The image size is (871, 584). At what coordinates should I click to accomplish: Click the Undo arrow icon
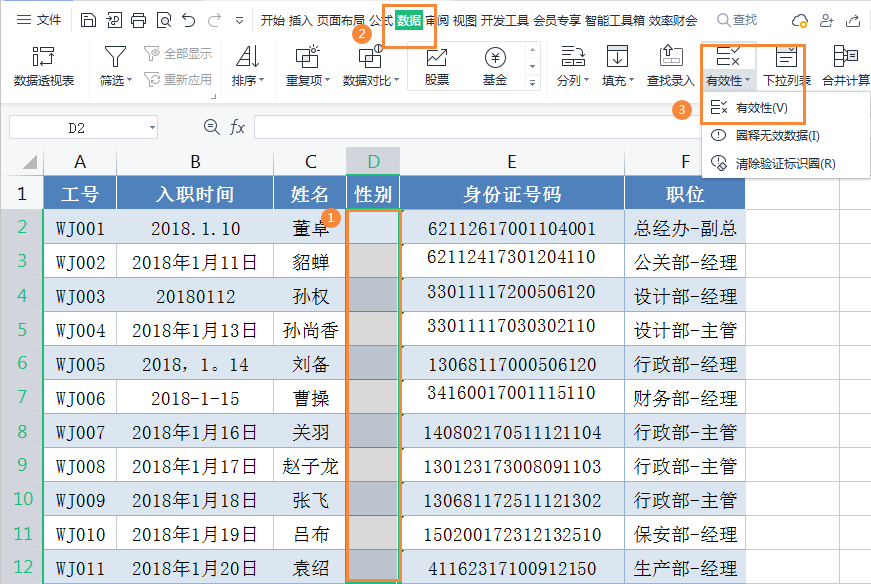pos(189,21)
